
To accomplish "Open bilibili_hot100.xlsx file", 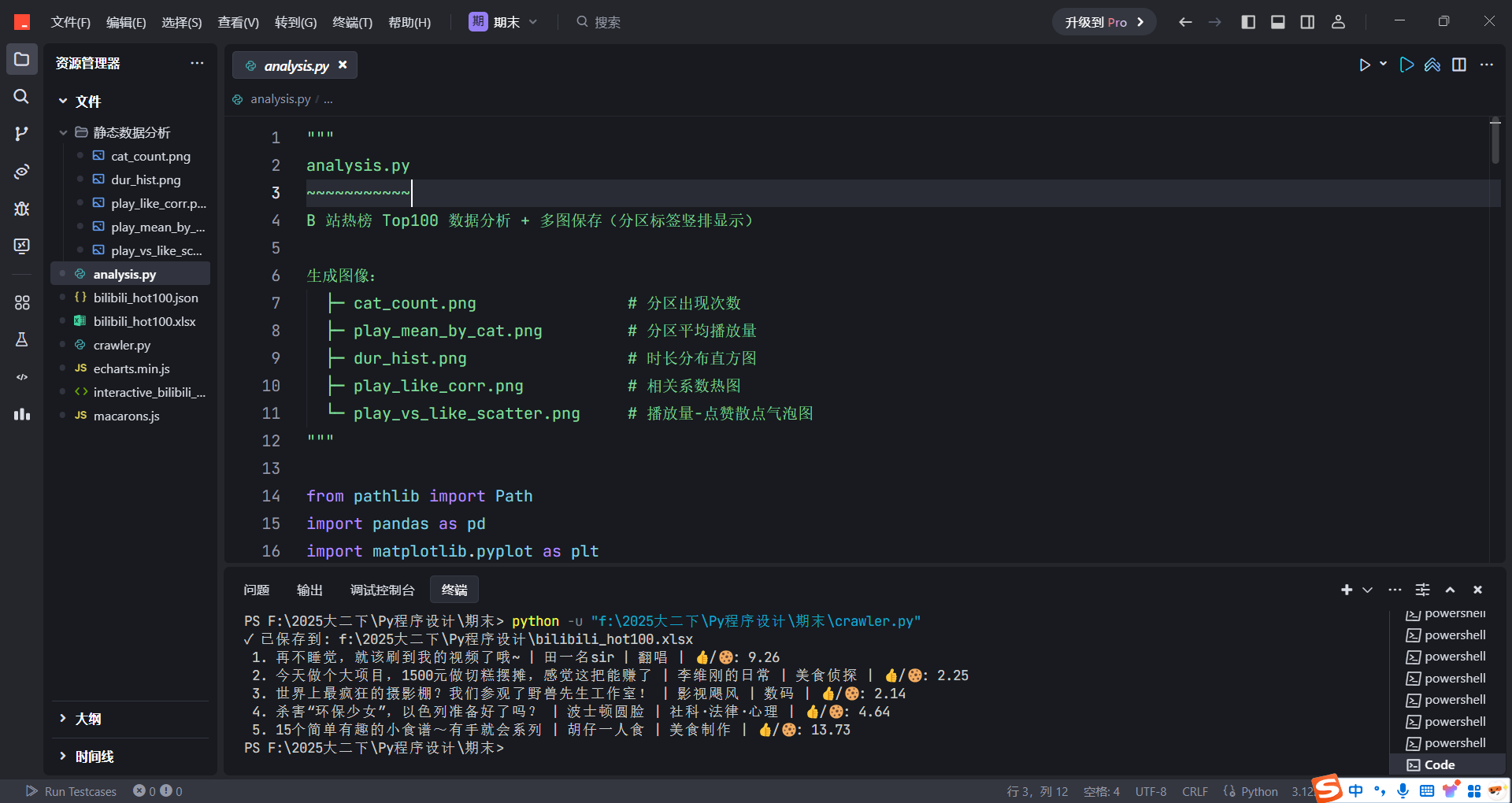I will [x=145, y=321].
